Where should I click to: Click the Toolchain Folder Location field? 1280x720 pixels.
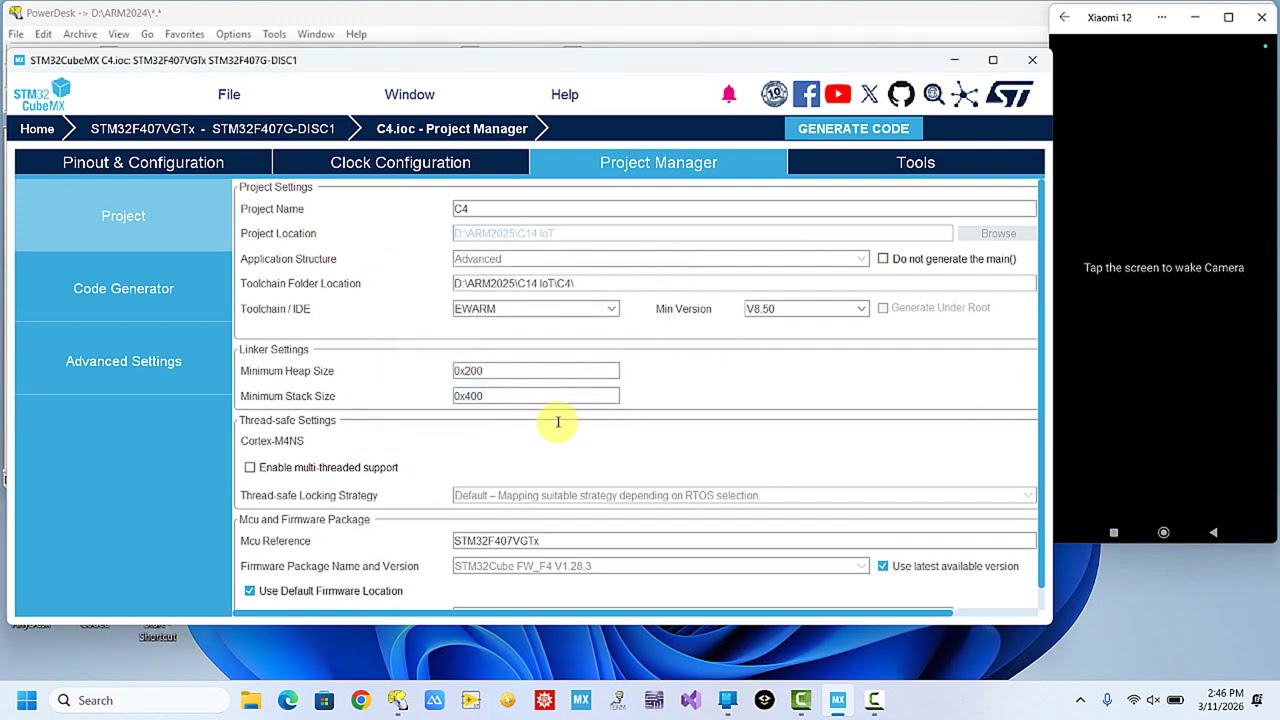(x=744, y=283)
